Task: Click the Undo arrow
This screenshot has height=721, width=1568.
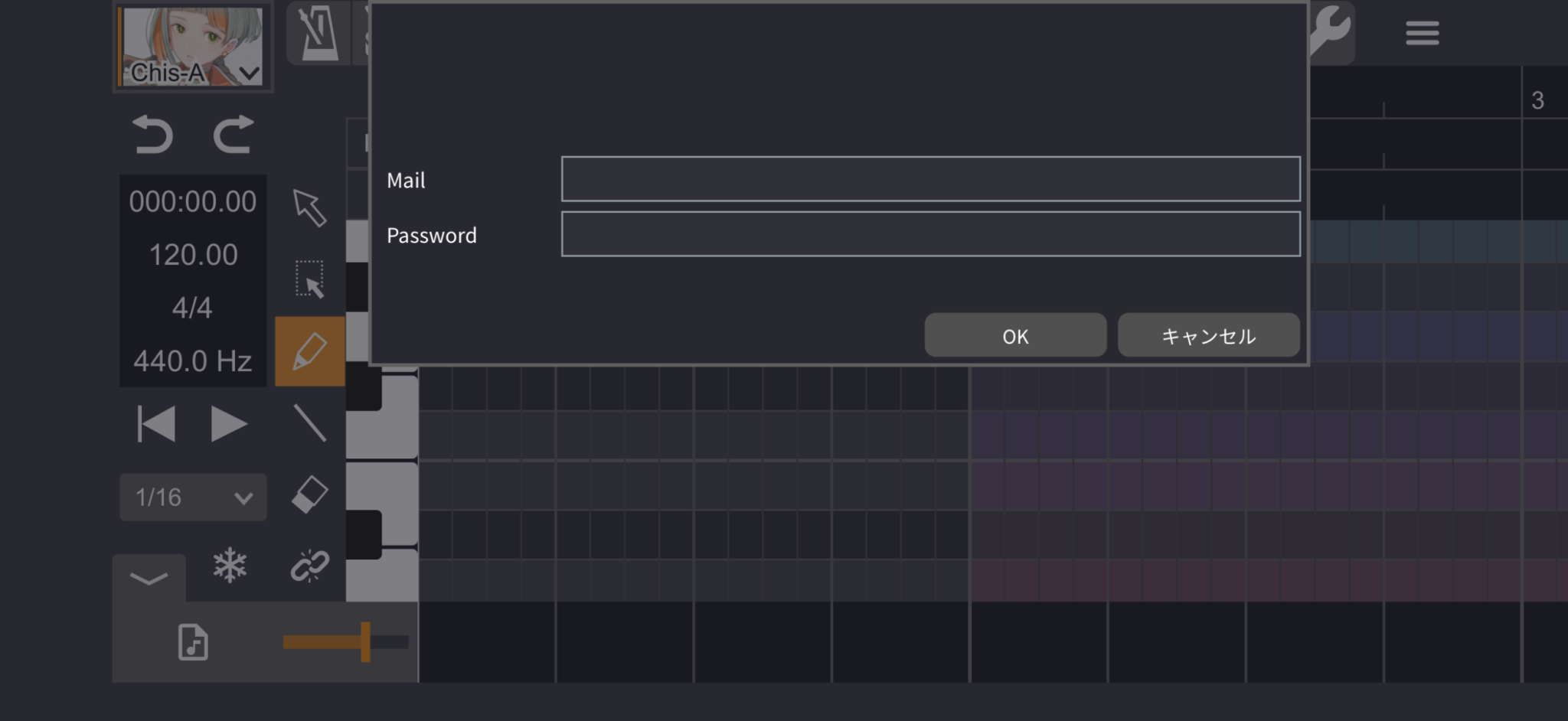Action: (152, 135)
